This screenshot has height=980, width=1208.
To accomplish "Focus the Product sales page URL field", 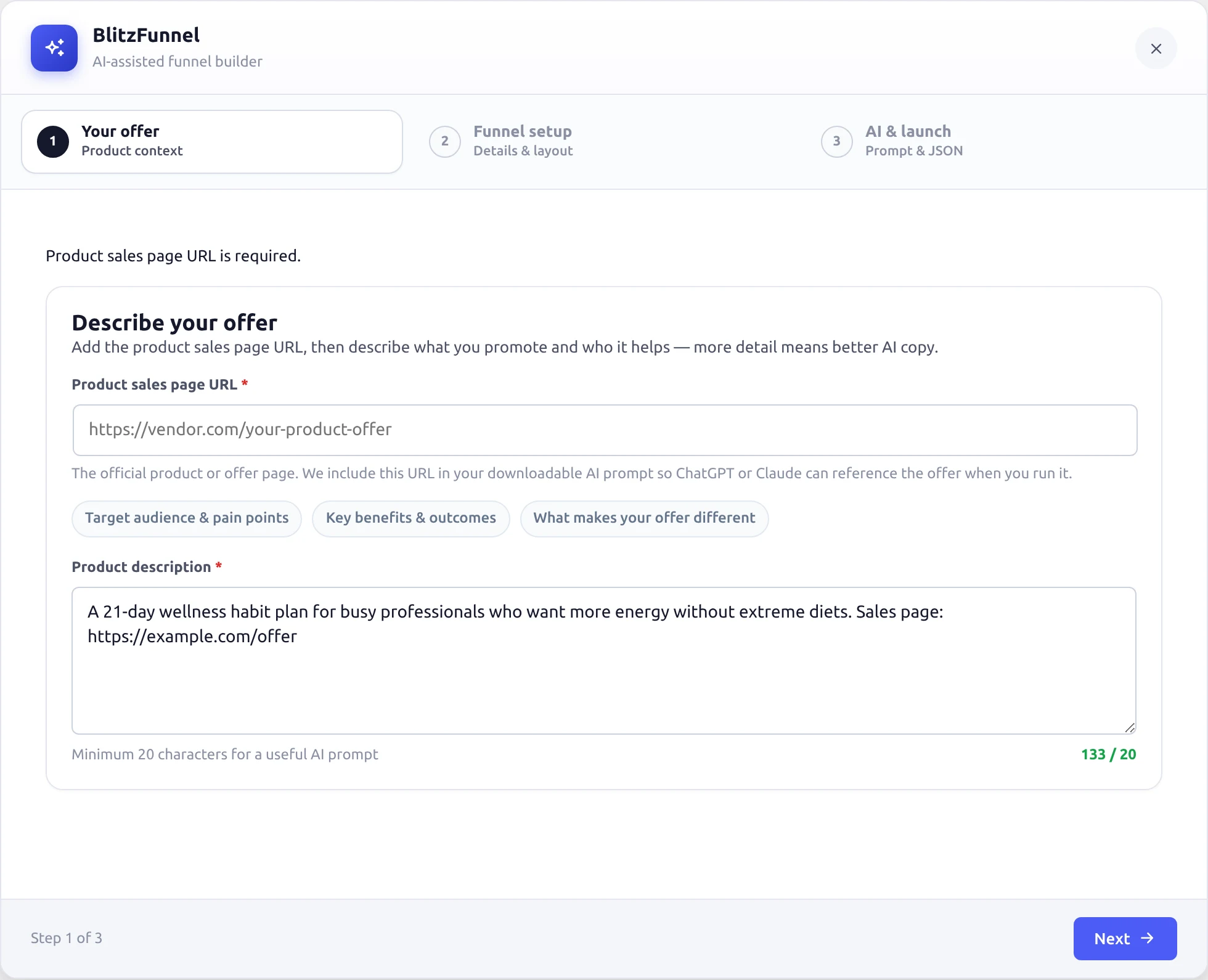I will 605,430.
